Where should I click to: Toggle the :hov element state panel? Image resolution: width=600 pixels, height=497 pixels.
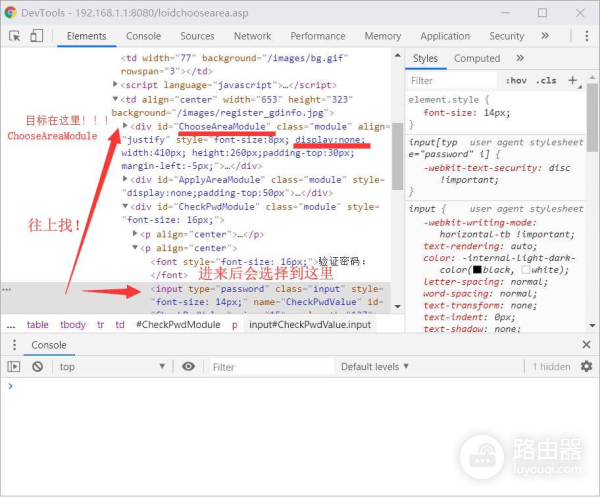516,80
